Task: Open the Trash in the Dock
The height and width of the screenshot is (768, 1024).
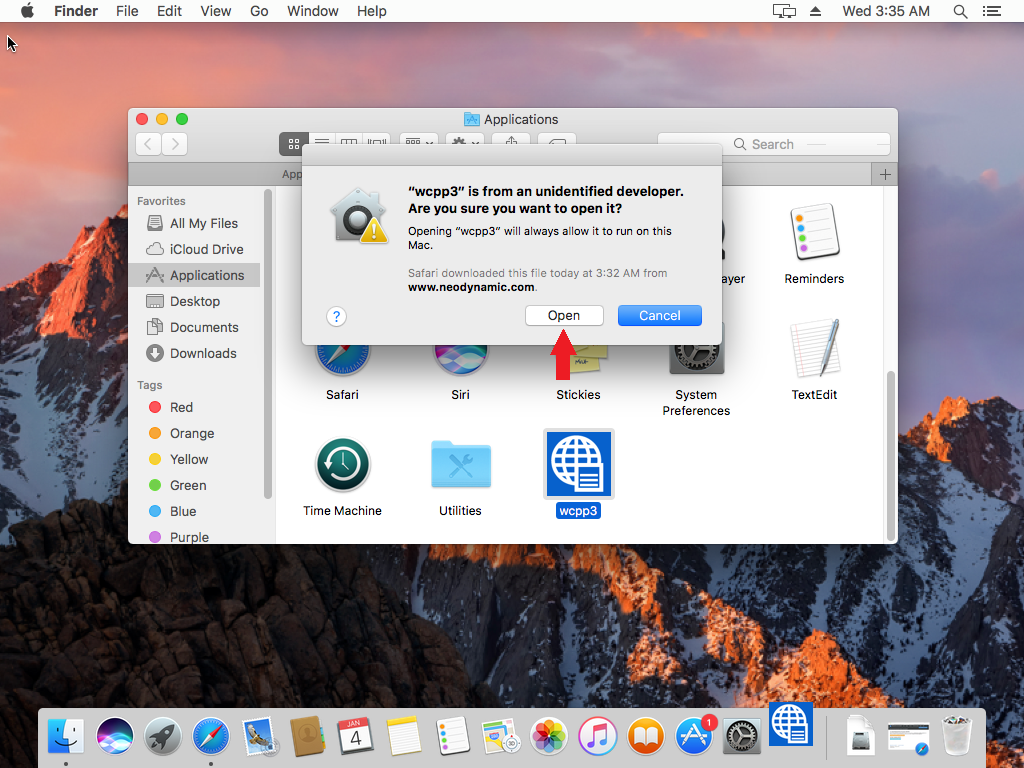Action: (x=957, y=736)
